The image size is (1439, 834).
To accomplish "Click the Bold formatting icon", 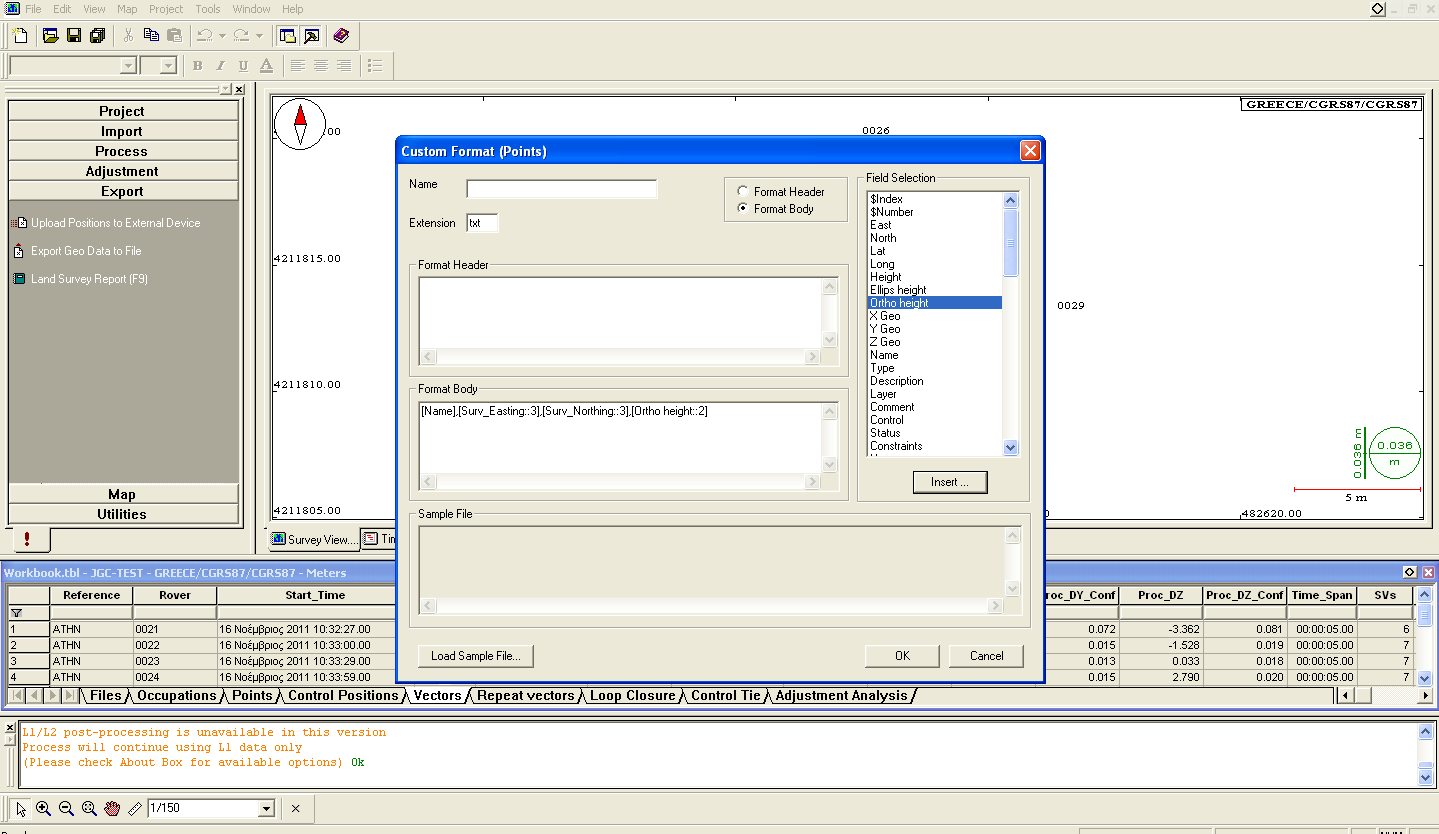I will 197,66.
